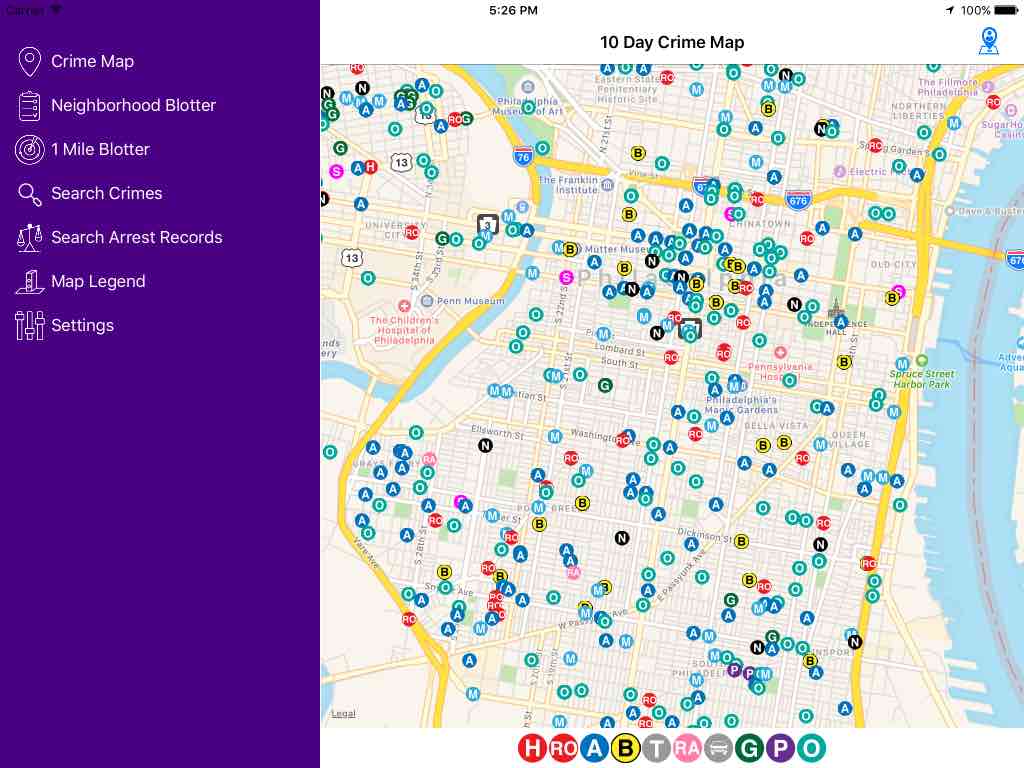Open the Legal link on the map
Image resolution: width=1024 pixels, height=768 pixels.
tap(344, 714)
